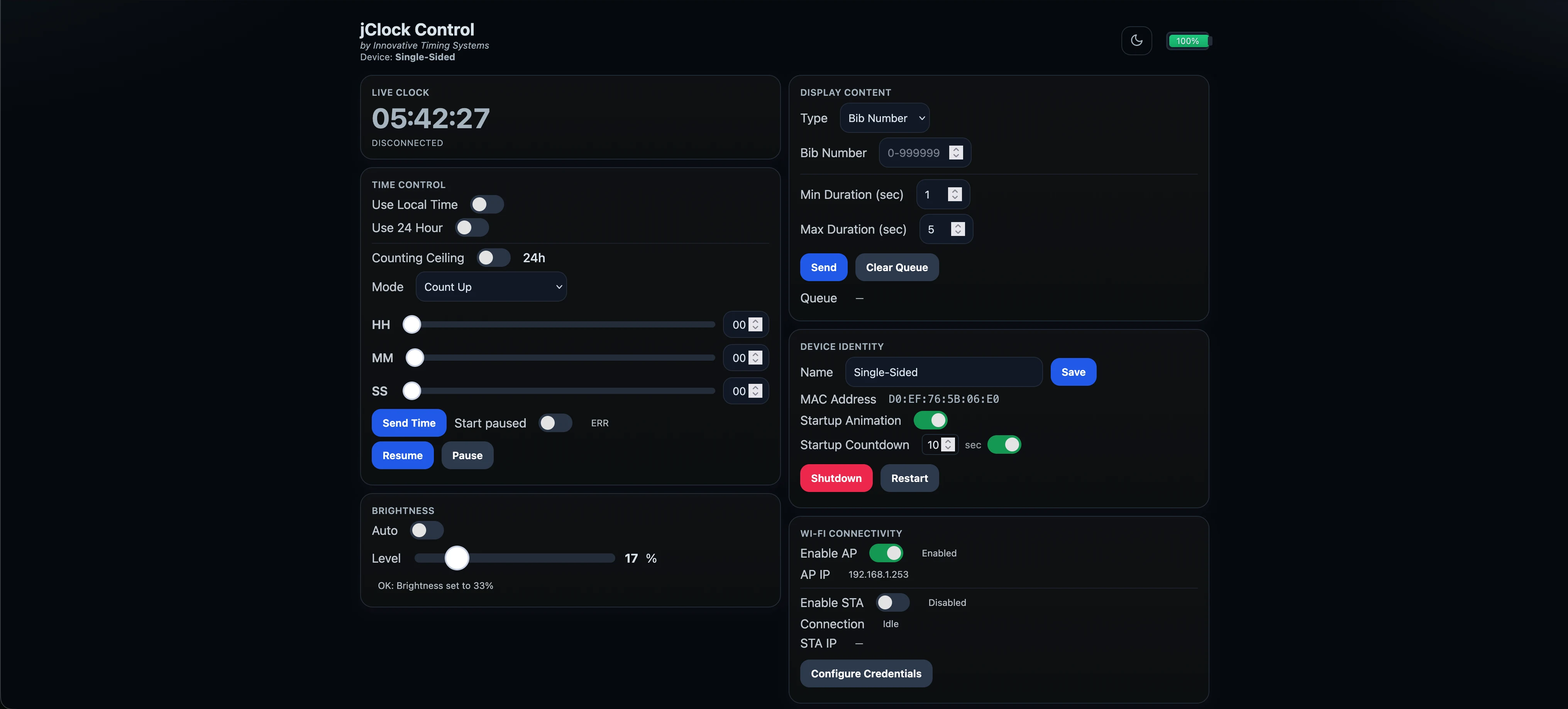
Task: Click the MM numeric input field
Action: pos(746,358)
